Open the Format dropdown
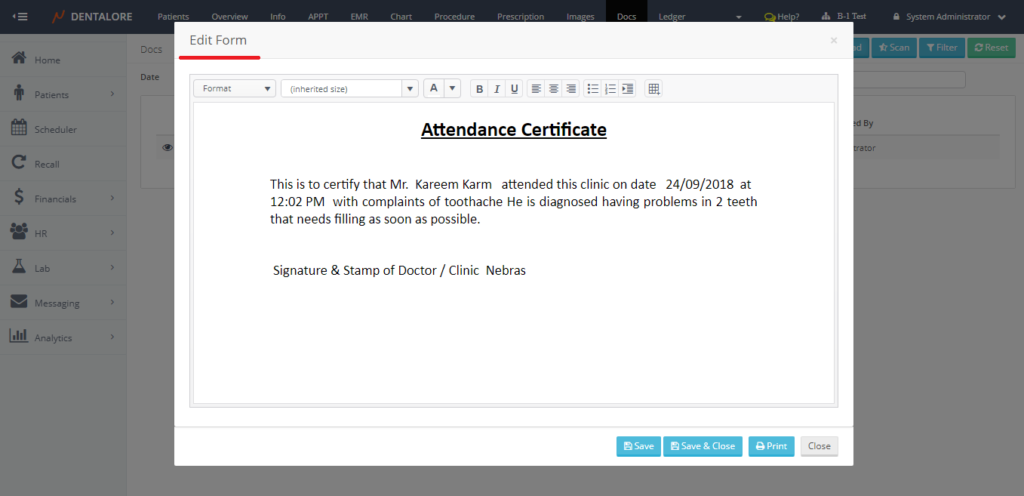The height and width of the screenshot is (496, 1024). coord(235,89)
